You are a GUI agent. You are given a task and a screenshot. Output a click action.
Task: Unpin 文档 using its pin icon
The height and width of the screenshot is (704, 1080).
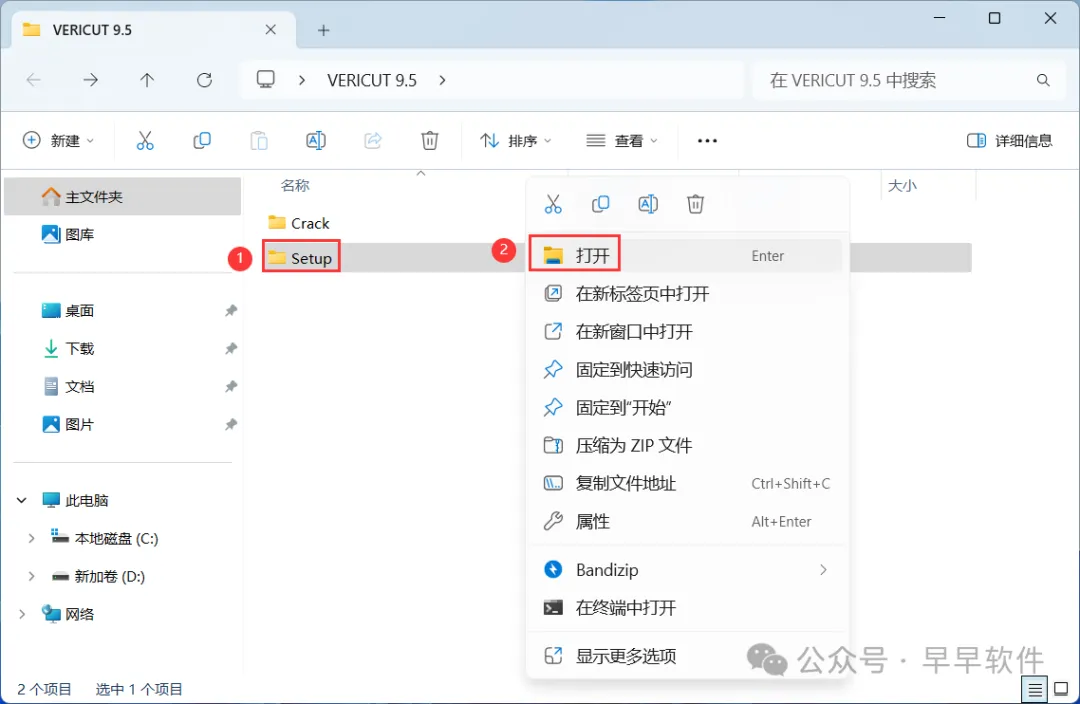(x=231, y=386)
